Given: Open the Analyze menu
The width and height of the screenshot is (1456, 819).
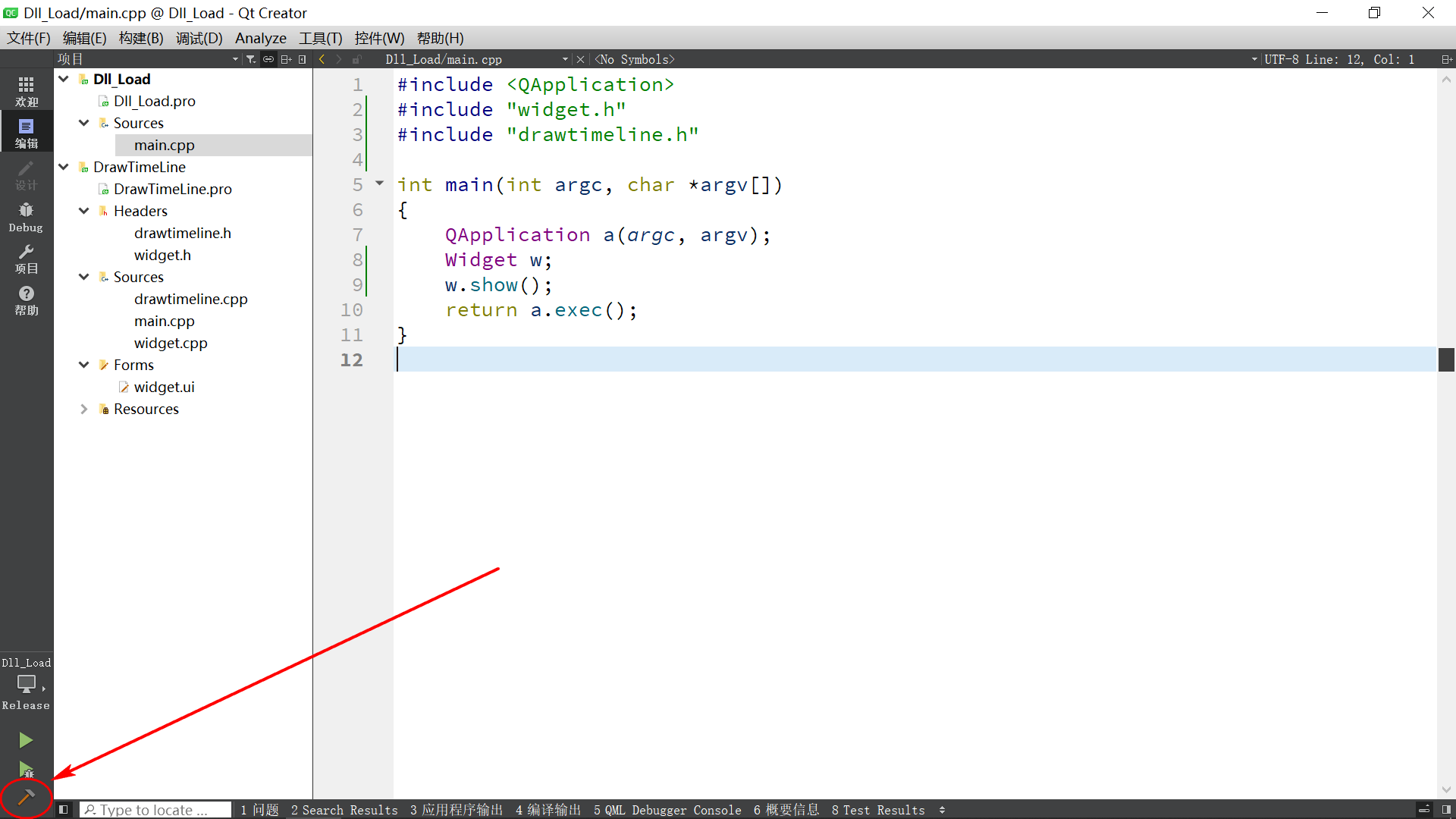Looking at the screenshot, I should (260, 38).
